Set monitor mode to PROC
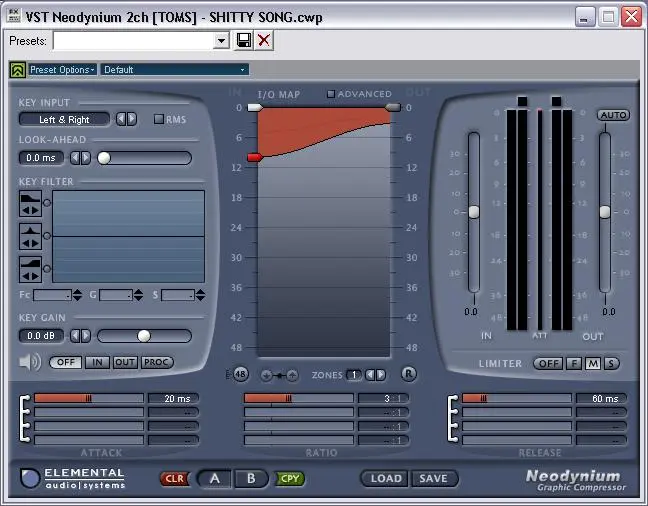648x506 pixels. pos(157,363)
